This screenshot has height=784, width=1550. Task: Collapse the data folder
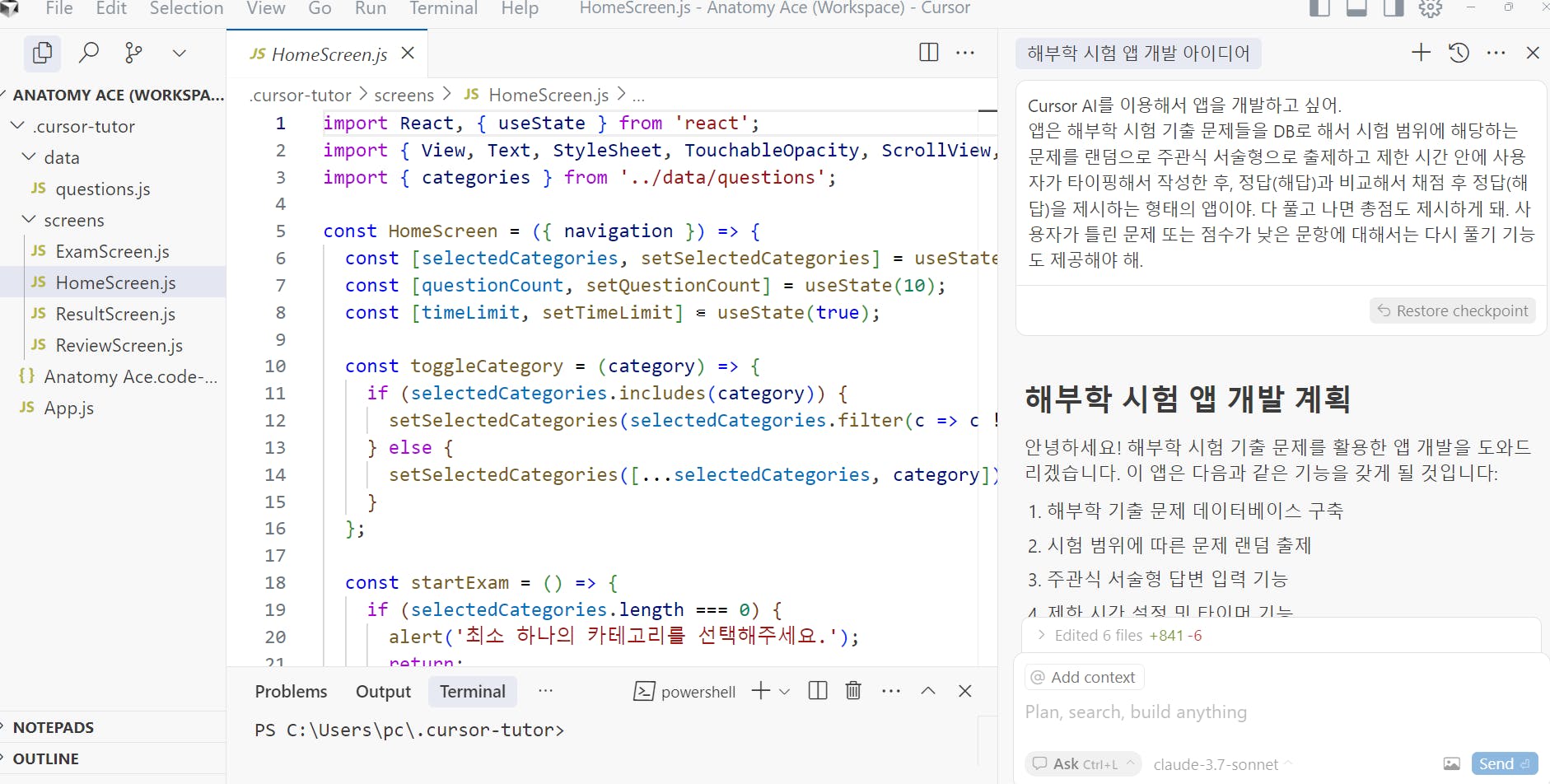coord(113,158)
